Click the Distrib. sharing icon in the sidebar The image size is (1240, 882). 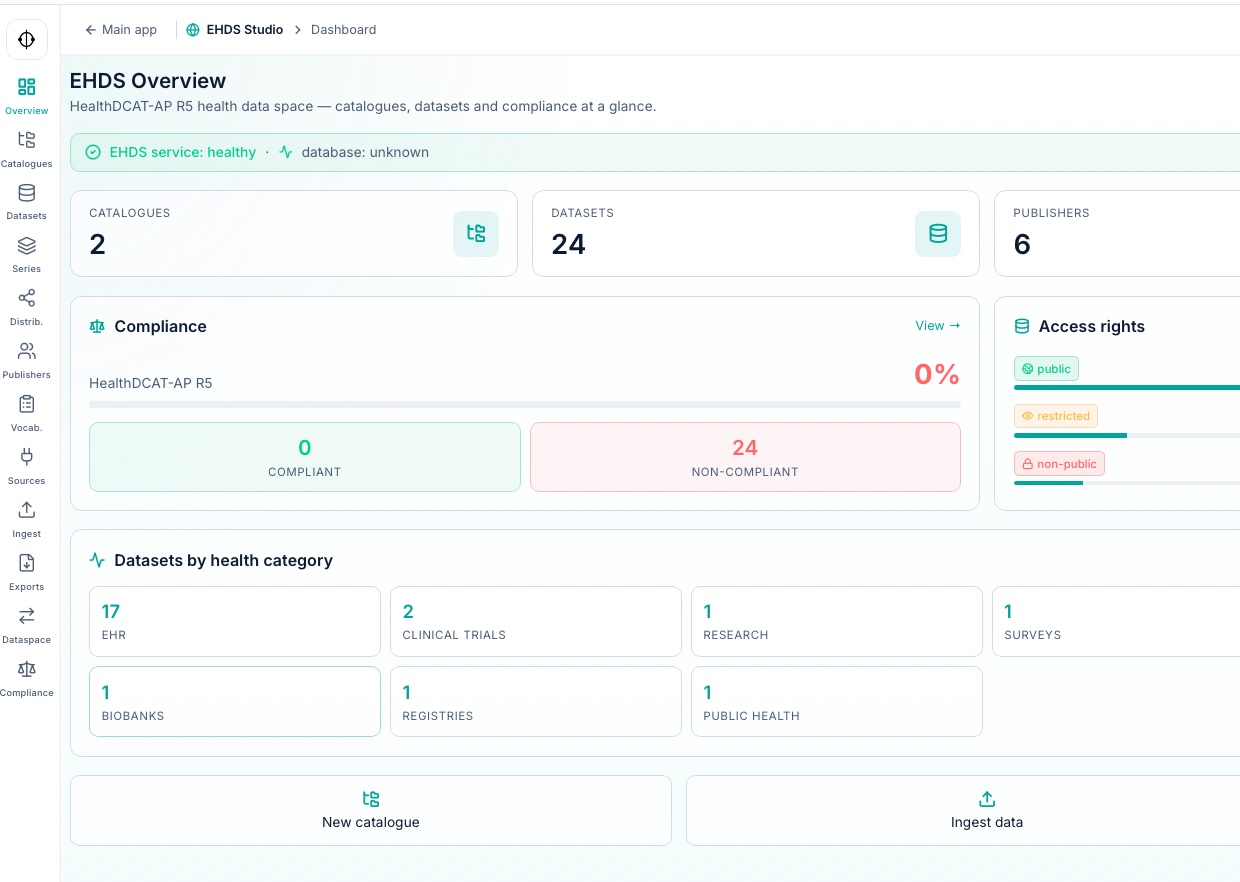[x=26, y=304]
